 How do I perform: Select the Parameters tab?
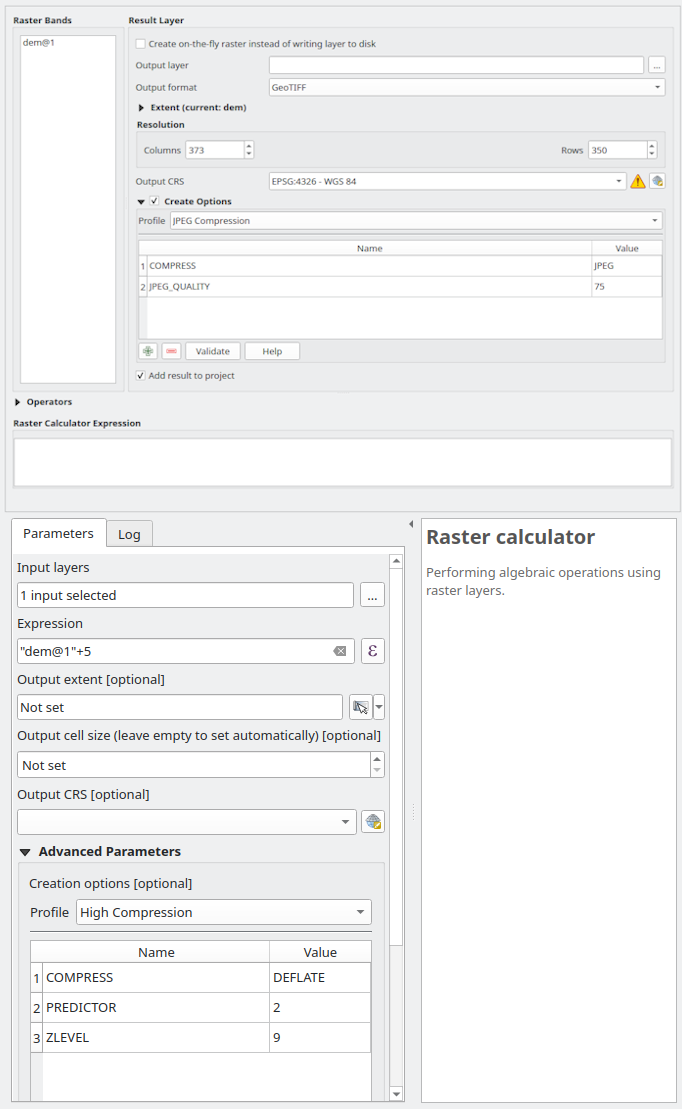[x=58, y=534]
